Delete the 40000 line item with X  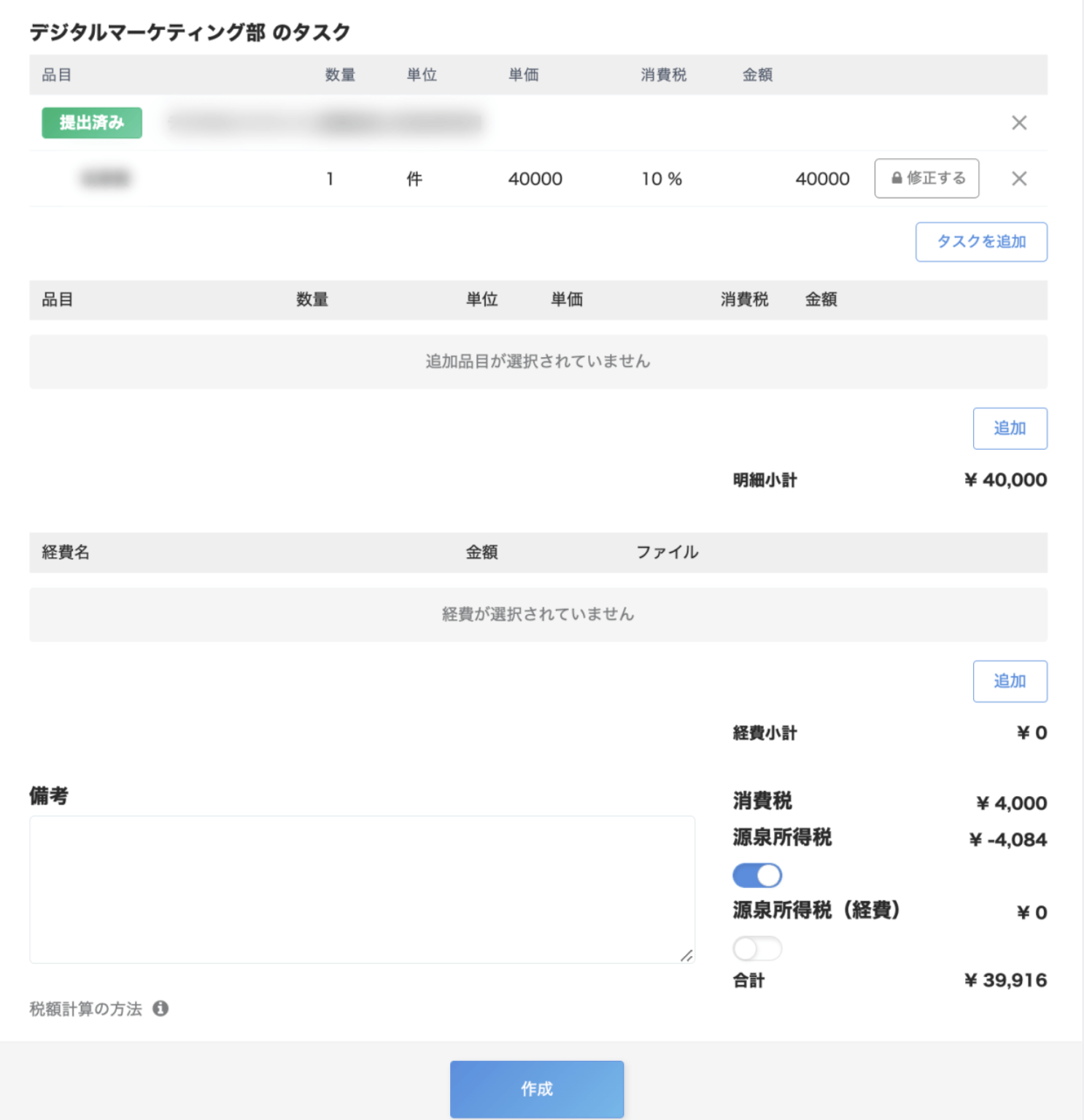[x=1019, y=179]
